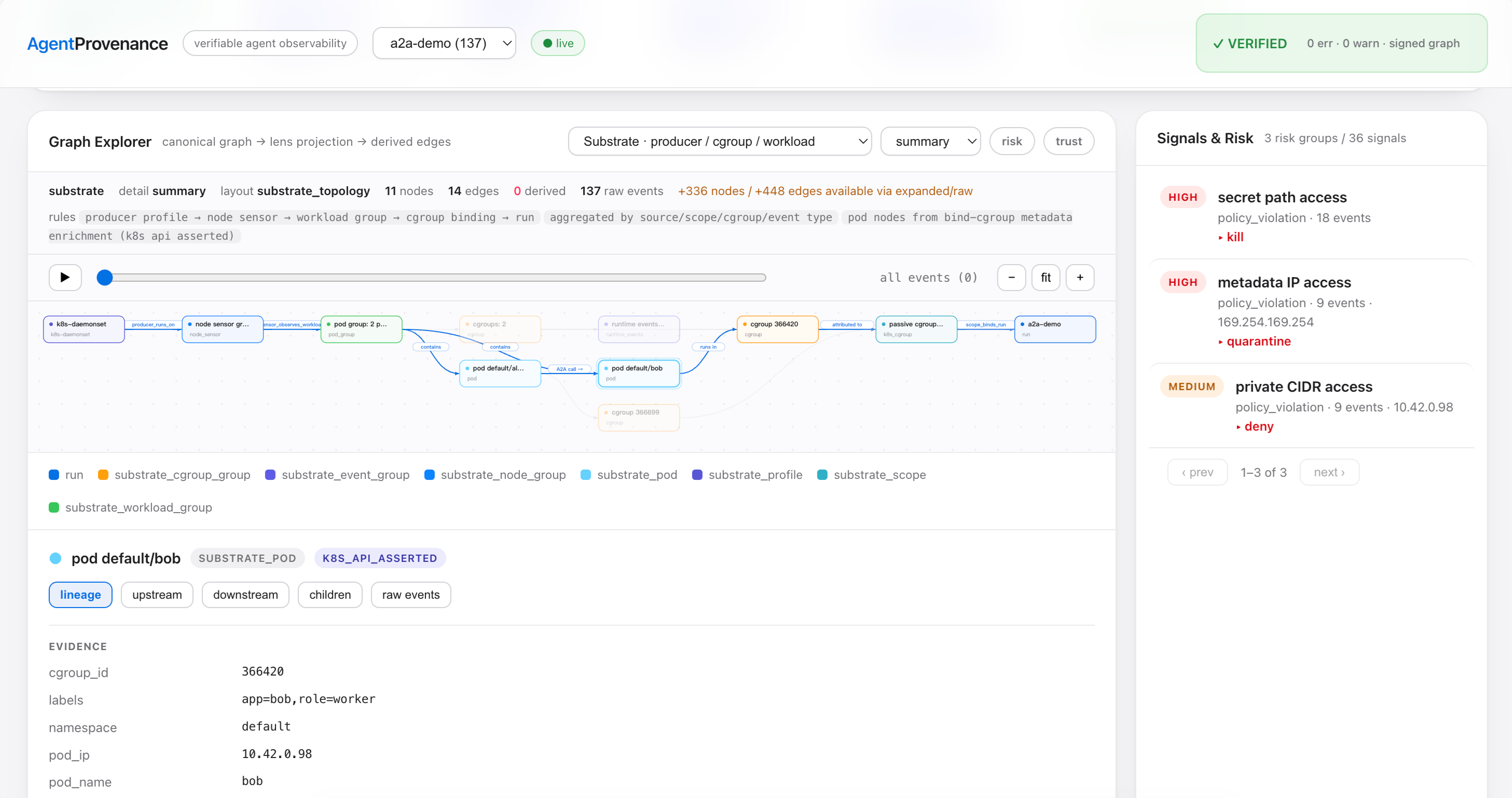Click the VERIFIED signed graph badge

(x=1342, y=44)
